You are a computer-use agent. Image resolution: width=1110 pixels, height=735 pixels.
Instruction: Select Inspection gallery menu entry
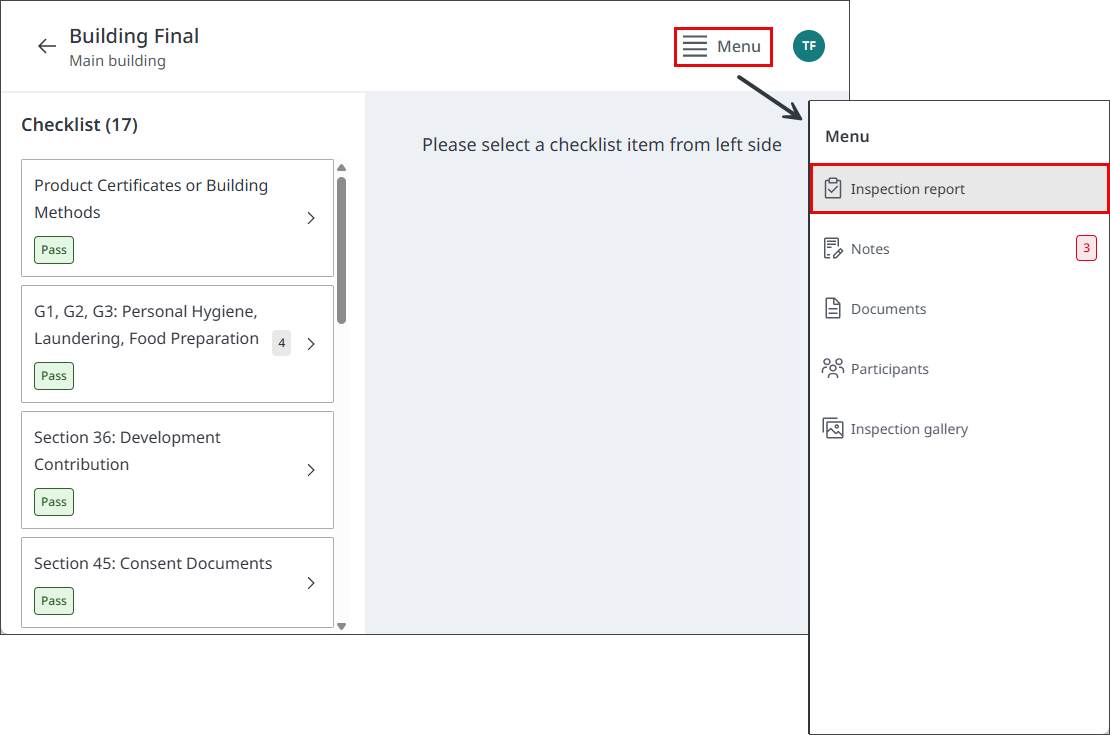pyautogui.click(x=959, y=428)
